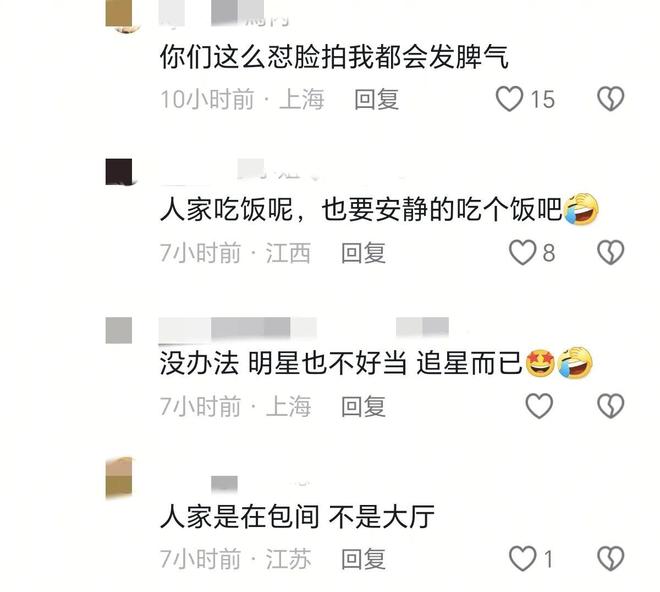
Task: Select comment text 你们这么怼脸拍我都会发脾气
Action: [x=335, y=57]
